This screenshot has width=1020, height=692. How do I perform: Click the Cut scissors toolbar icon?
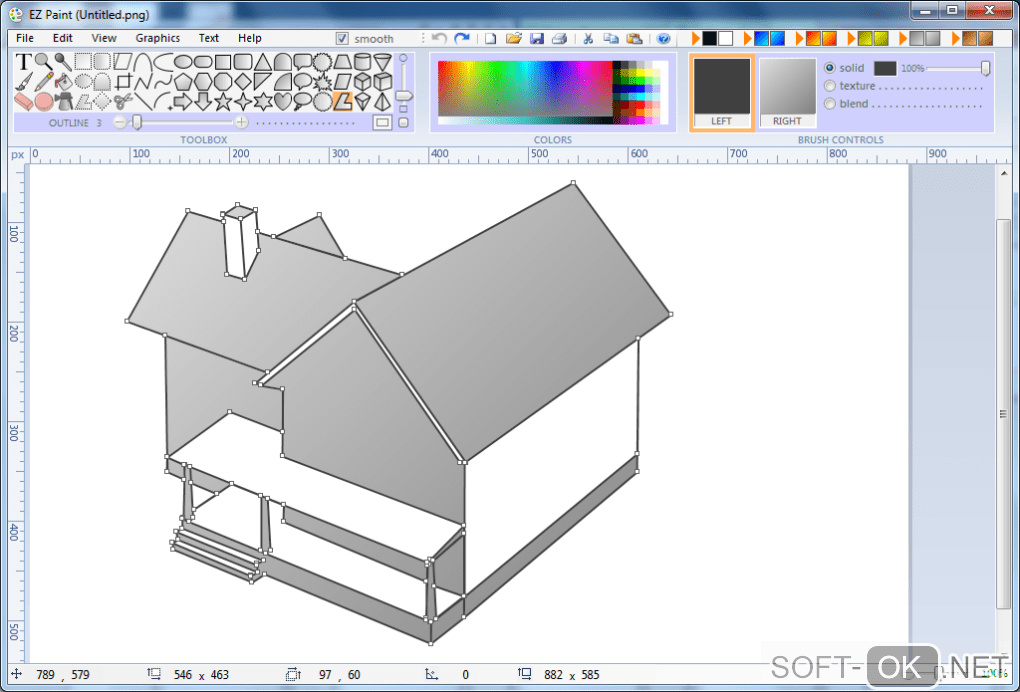pos(588,38)
